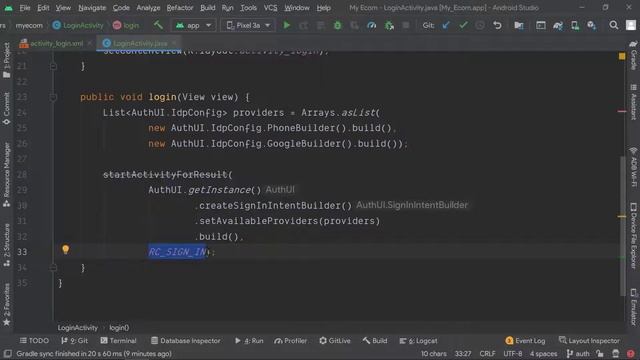Click the red error stripe on editor scrollbar
The image size is (640, 360).
622,111
